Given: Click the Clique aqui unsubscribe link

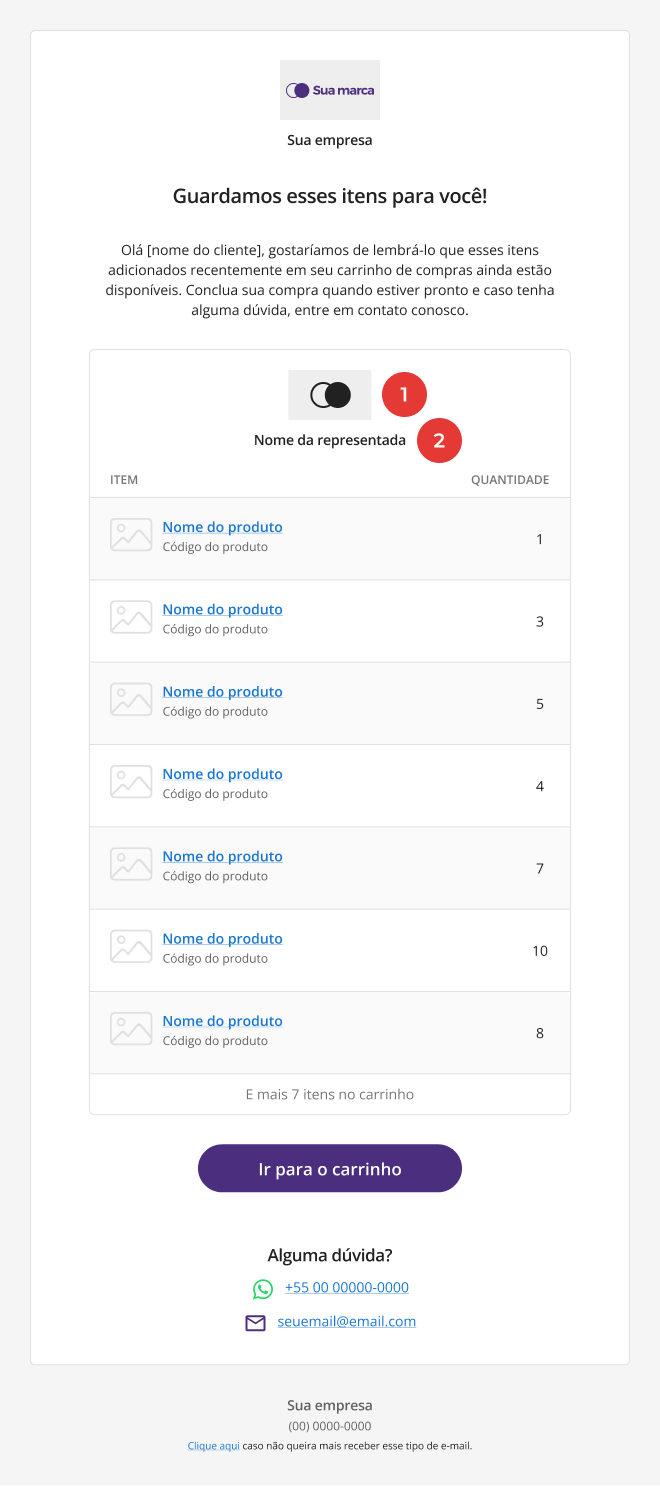Looking at the screenshot, I should coord(214,1446).
